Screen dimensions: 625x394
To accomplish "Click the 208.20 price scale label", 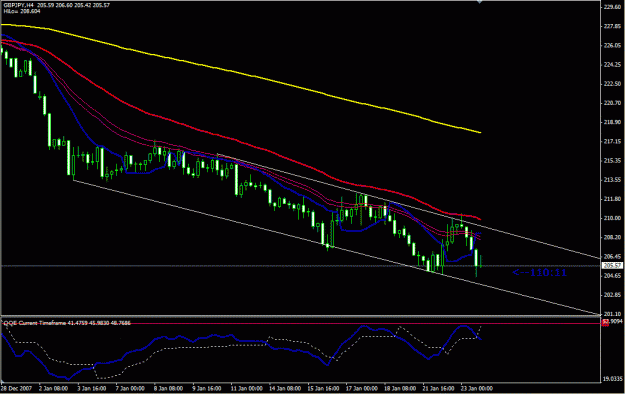I will 612,237.
